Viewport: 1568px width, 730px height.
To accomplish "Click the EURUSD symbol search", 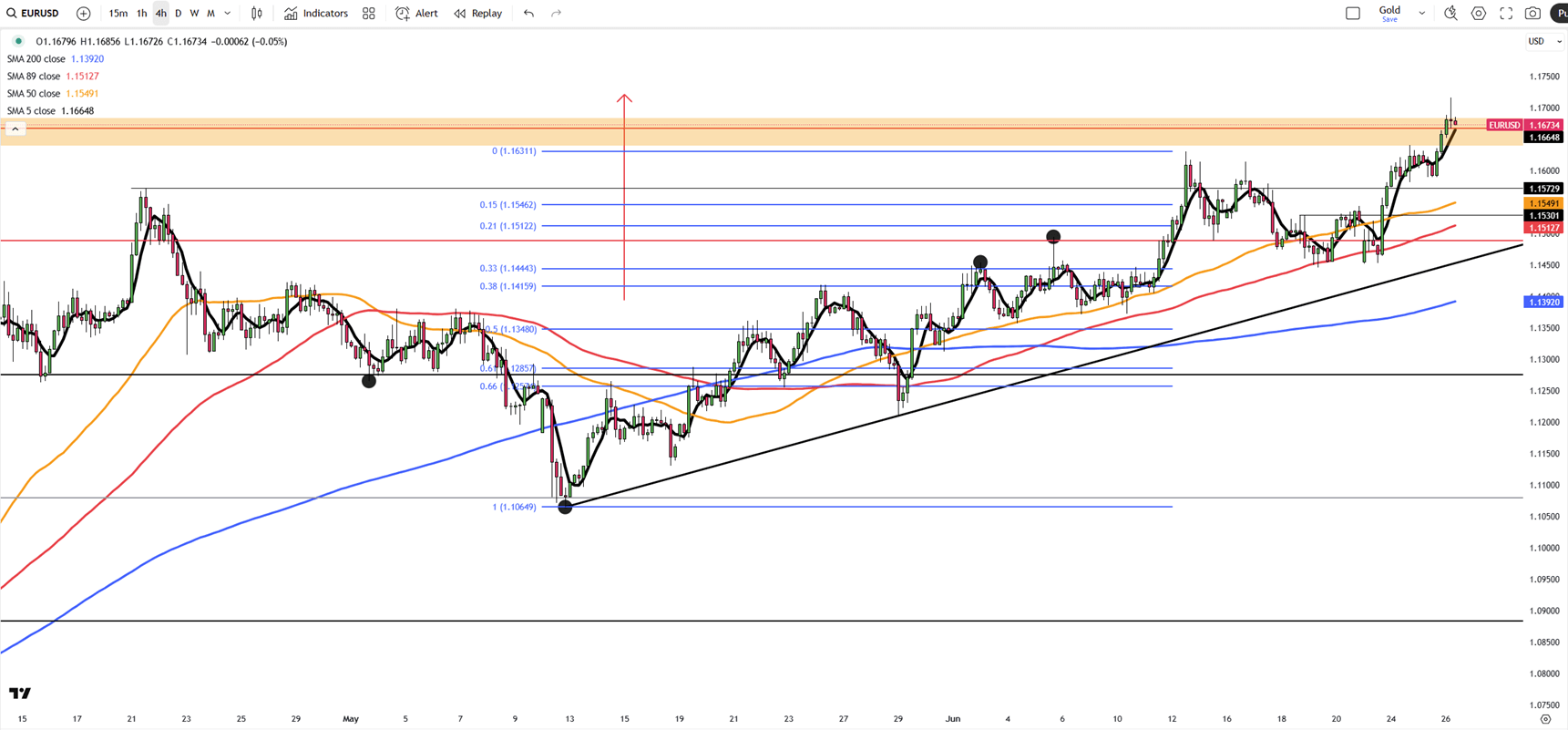I will 33,14.
